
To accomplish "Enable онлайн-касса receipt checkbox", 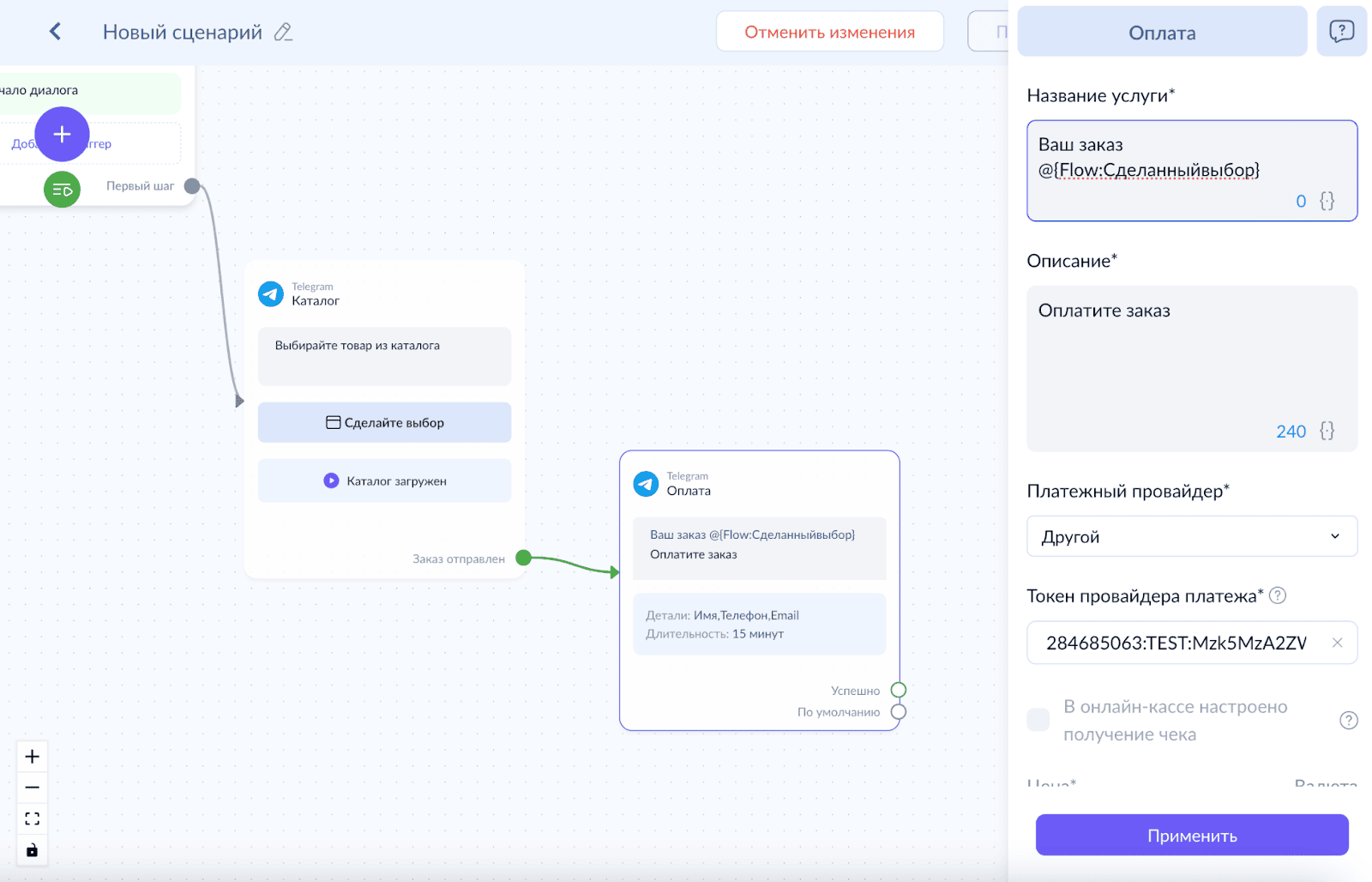I will [1038, 720].
